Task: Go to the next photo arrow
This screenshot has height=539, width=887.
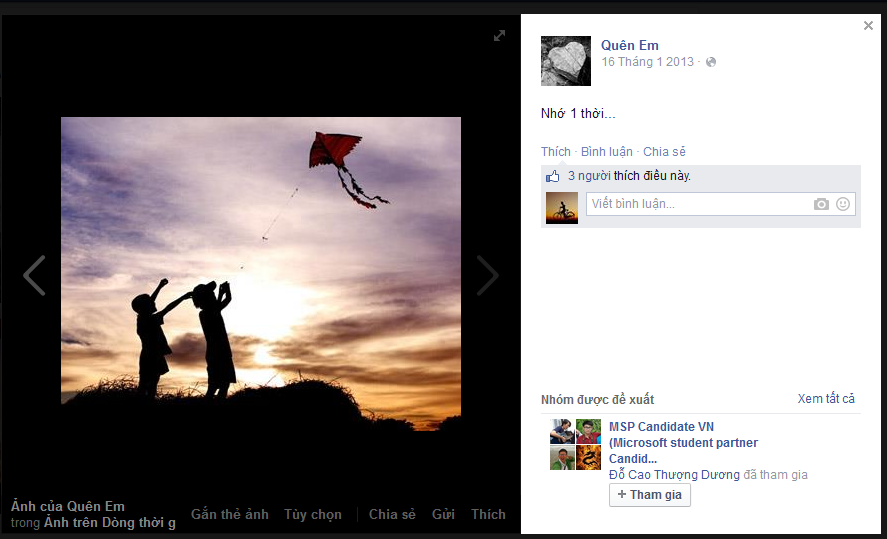Action: [x=487, y=276]
